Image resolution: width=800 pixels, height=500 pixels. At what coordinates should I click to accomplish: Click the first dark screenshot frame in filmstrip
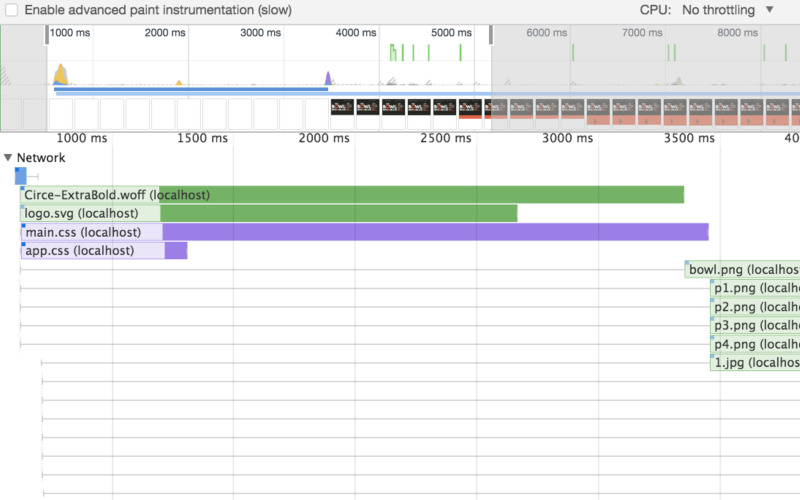[342, 108]
